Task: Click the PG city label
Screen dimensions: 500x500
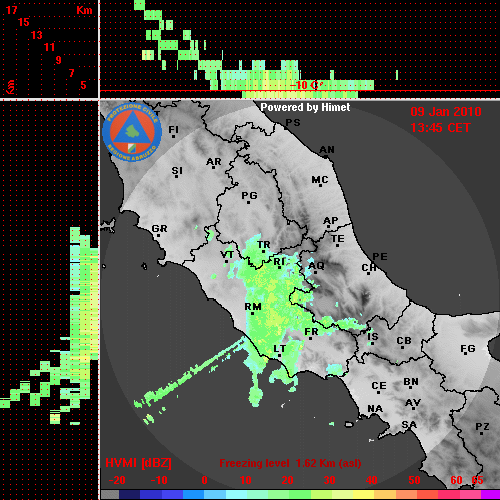Action: (249, 197)
